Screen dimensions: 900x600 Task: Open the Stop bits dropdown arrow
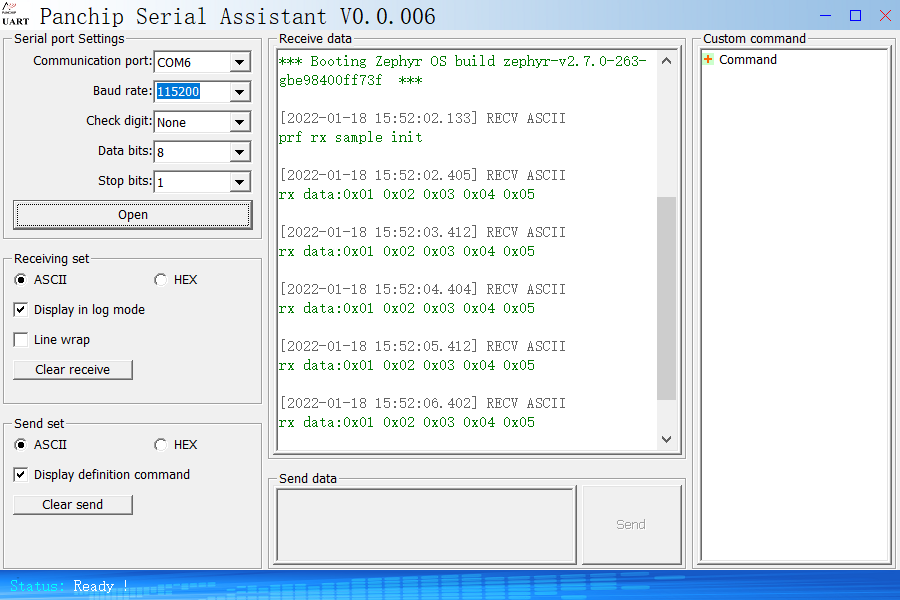tap(240, 182)
